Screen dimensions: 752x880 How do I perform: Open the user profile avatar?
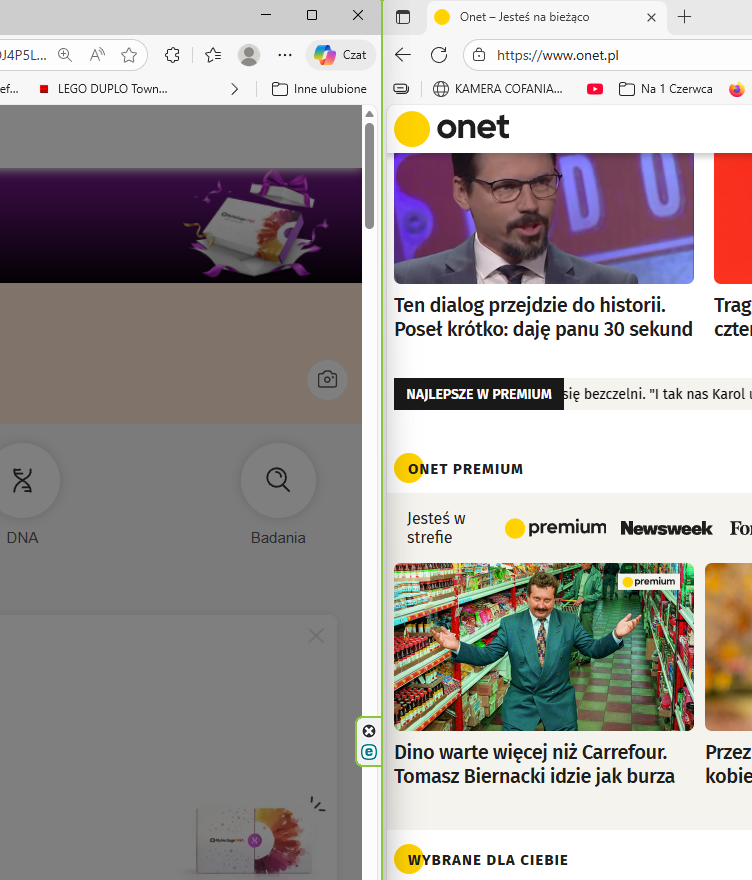(249, 55)
